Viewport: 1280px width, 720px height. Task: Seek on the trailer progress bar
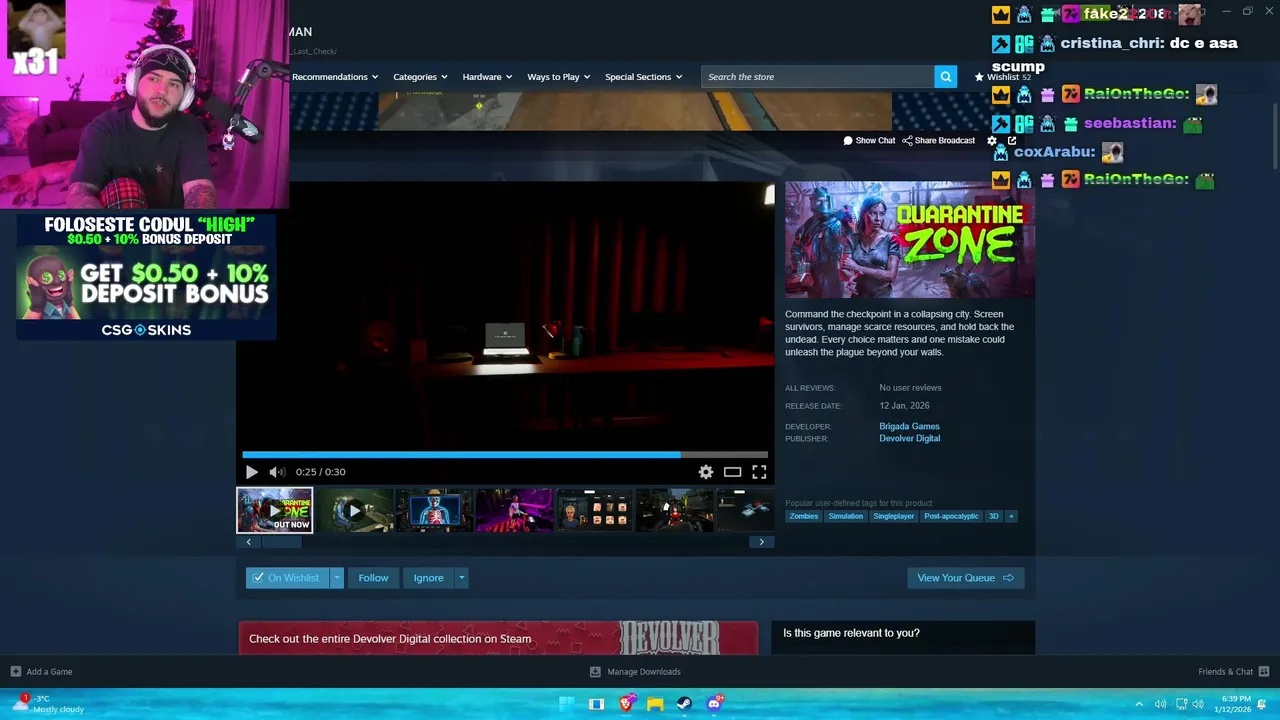pyautogui.click(x=505, y=454)
